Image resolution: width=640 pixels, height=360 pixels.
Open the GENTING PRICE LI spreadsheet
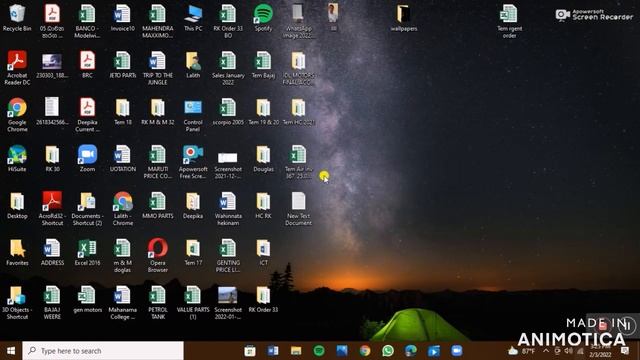coord(228,256)
